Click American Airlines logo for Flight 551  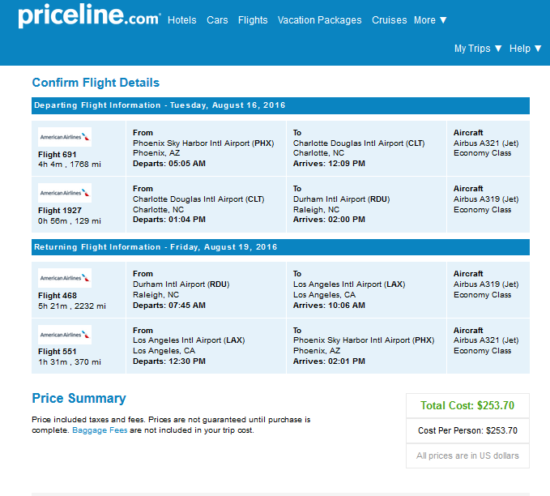(65, 335)
